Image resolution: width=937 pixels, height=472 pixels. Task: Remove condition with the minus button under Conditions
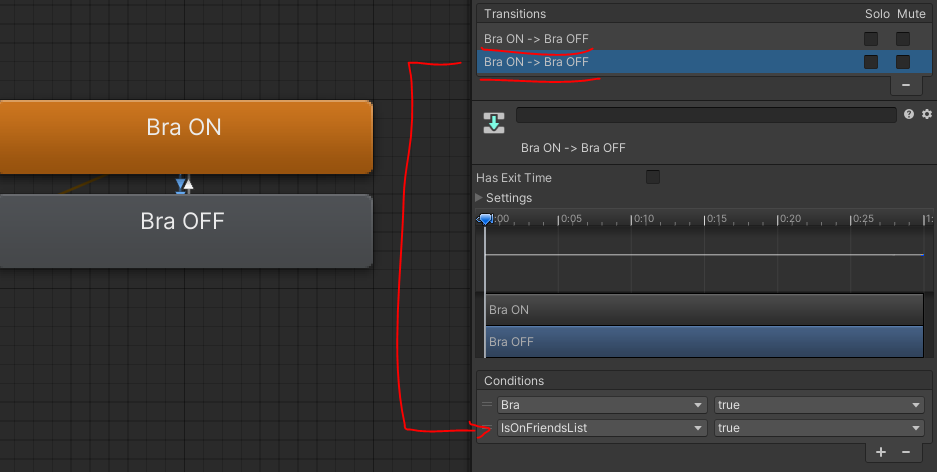(906, 452)
